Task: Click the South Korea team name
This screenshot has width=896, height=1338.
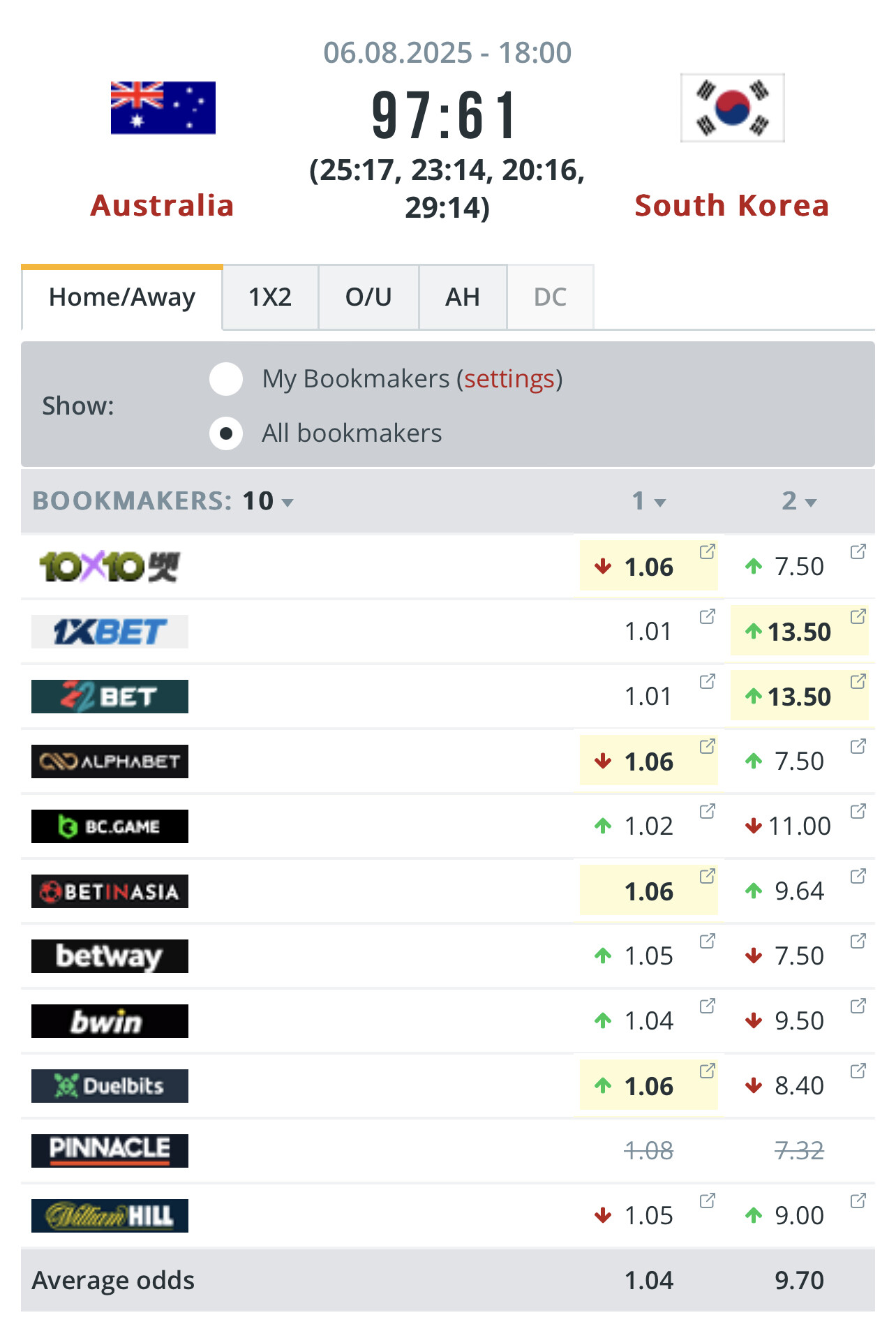Action: pyautogui.click(x=731, y=206)
